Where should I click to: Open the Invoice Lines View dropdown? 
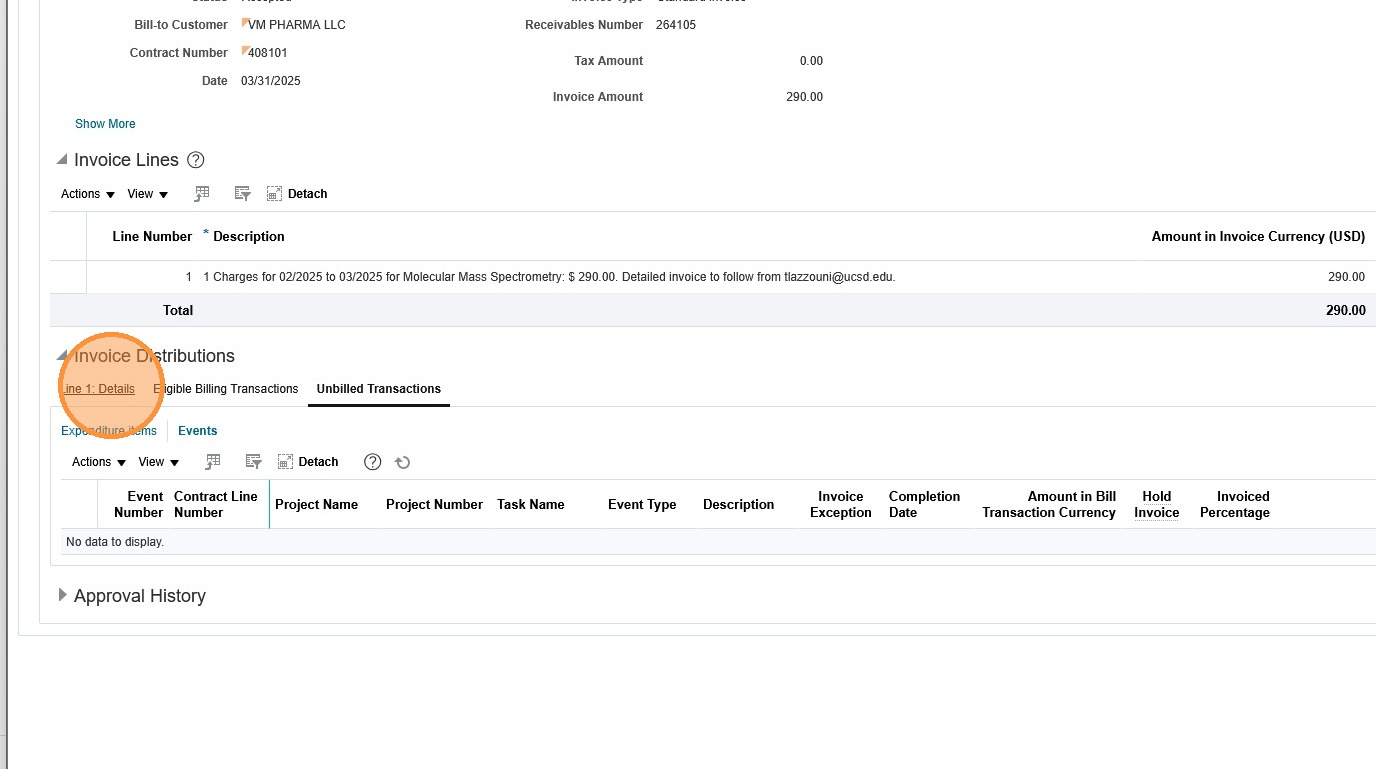[x=148, y=194]
